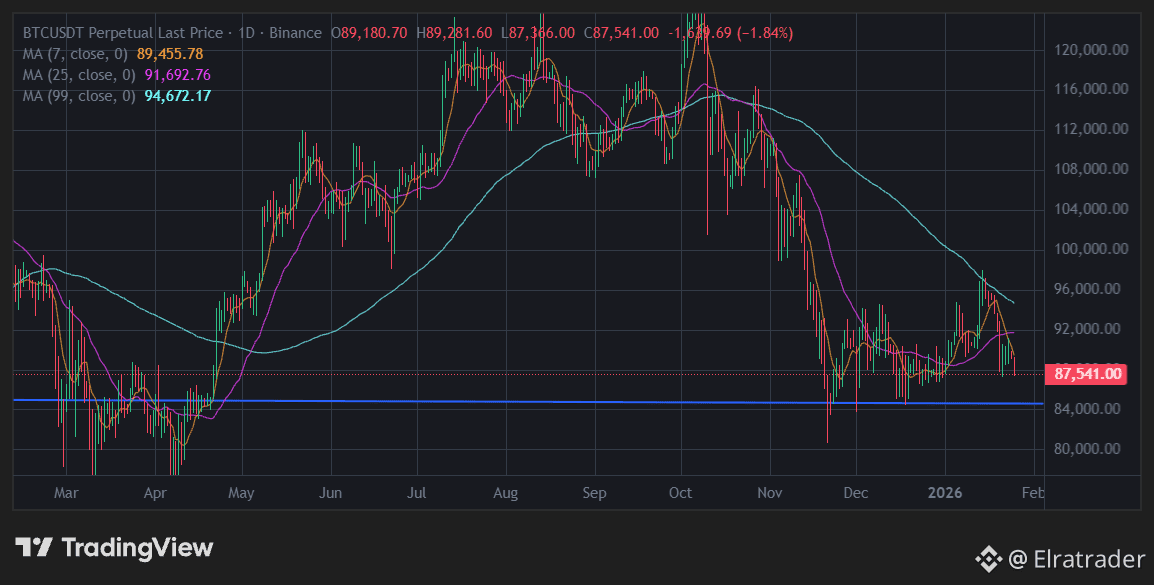Screen dimensions: 1154x585
Task: Click the Jun label on time axis
Action: (x=330, y=493)
